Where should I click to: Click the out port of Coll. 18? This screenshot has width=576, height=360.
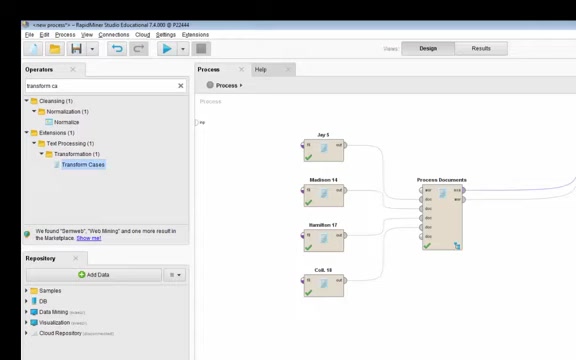tap(345, 280)
